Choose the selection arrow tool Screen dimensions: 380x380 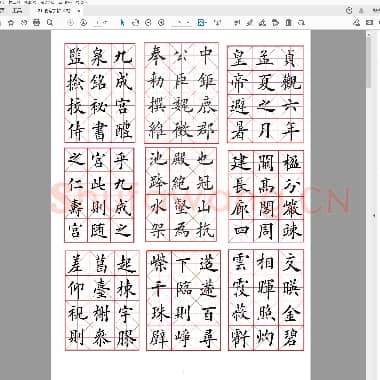[x=122, y=23]
